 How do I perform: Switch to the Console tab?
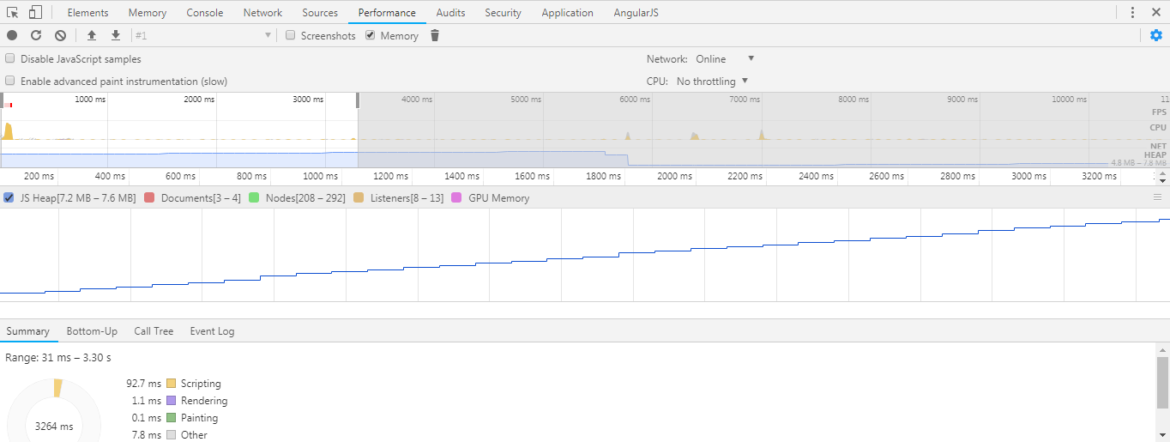pyautogui.click(x=204, y=13)
